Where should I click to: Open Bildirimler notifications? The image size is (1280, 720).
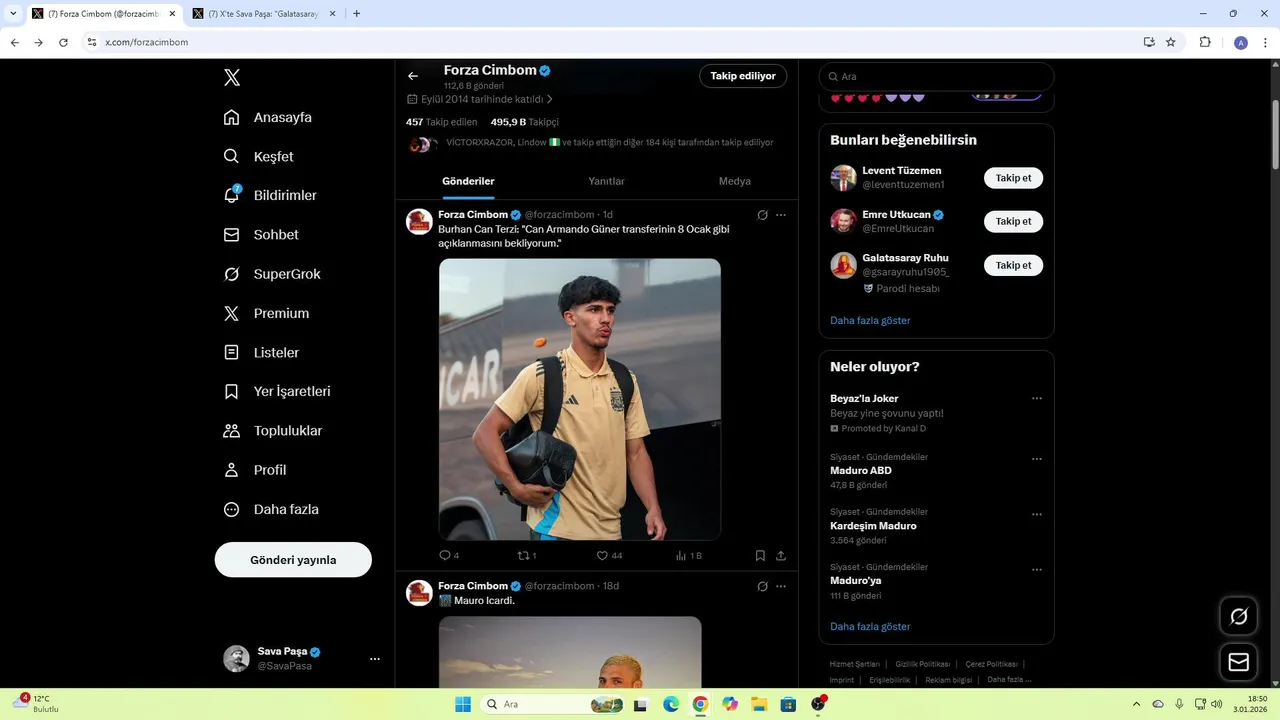(270, 195)
